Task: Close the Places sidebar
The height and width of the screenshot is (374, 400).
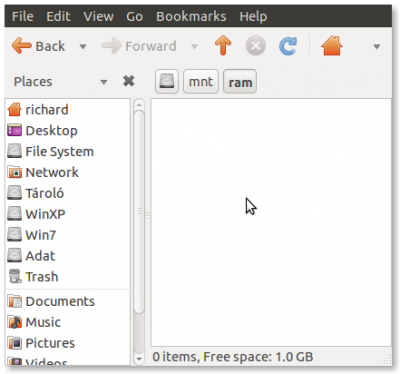Action: [x=129, y=81]
